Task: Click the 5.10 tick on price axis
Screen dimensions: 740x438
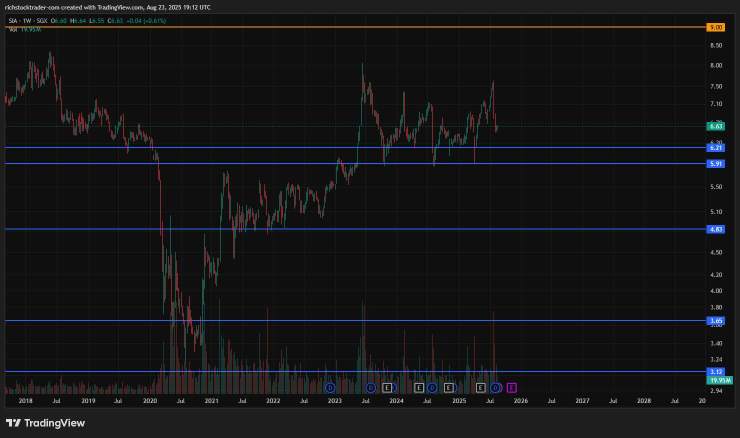Action: point(716,212)
